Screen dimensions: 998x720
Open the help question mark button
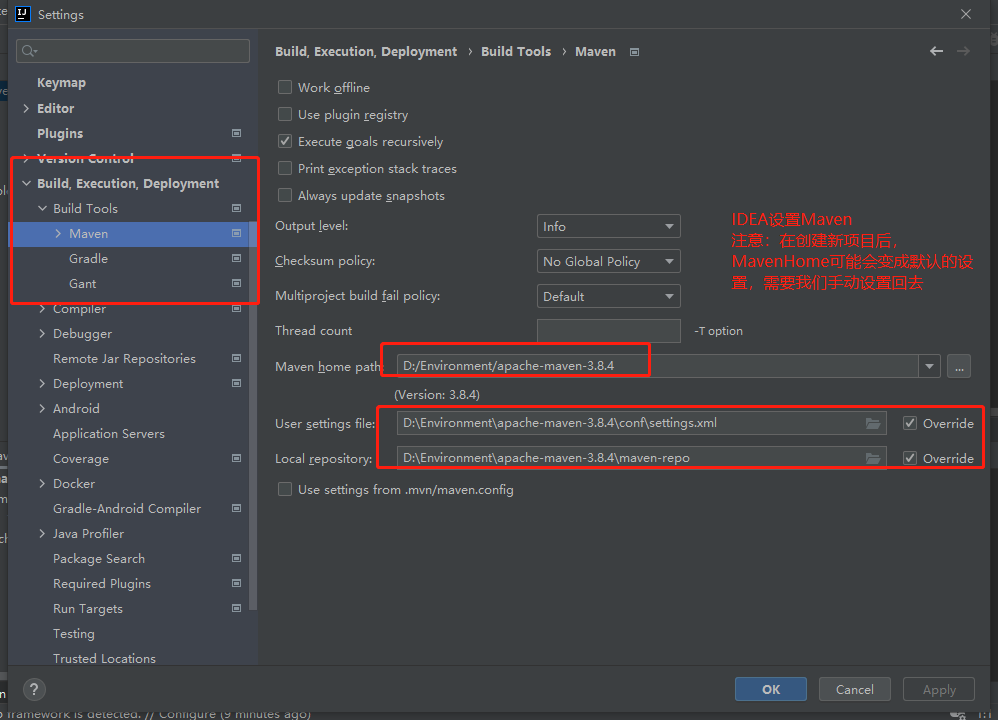[x=34, y=689]
